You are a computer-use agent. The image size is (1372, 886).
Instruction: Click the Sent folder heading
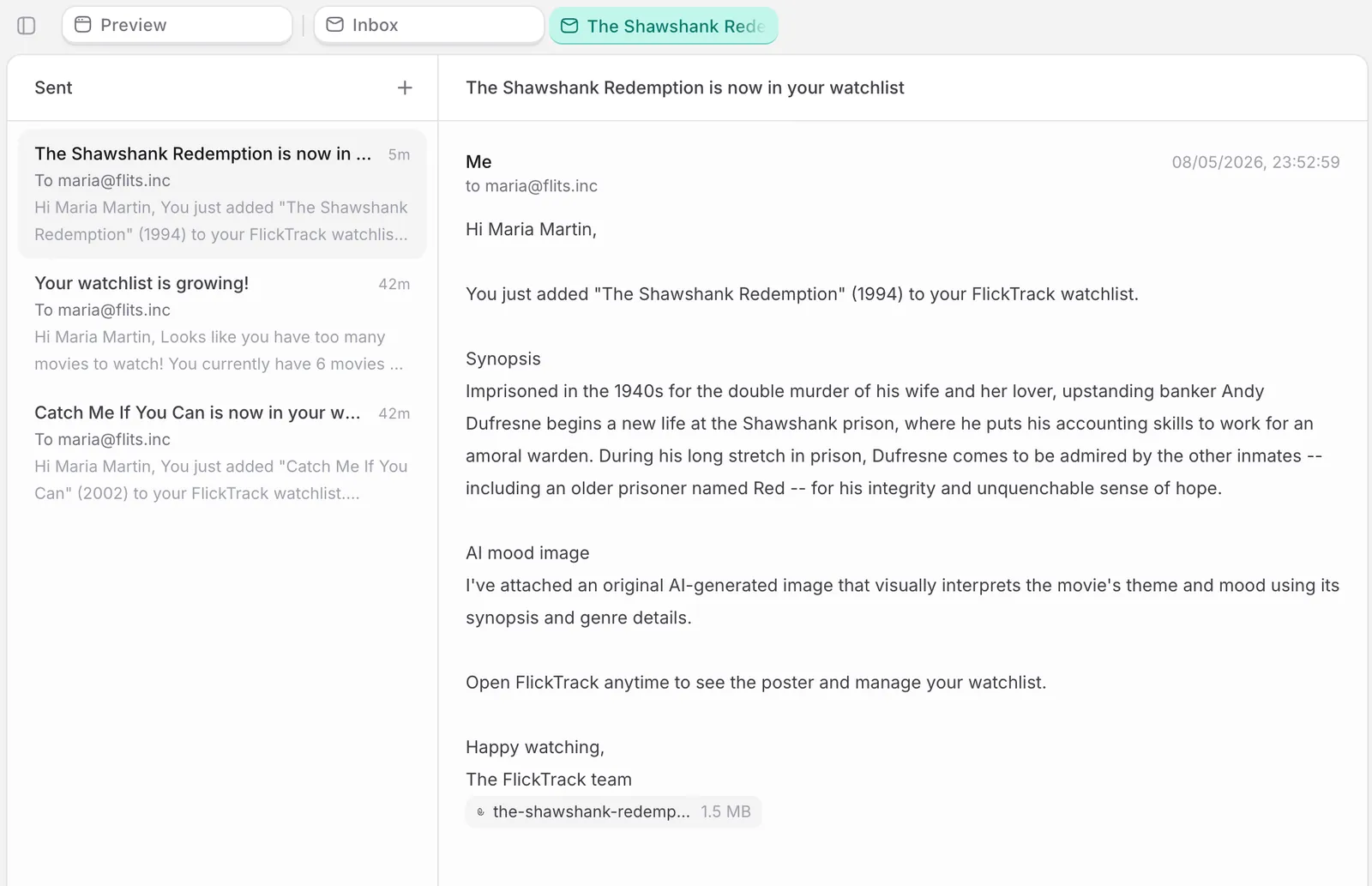(x=53, y=87)
